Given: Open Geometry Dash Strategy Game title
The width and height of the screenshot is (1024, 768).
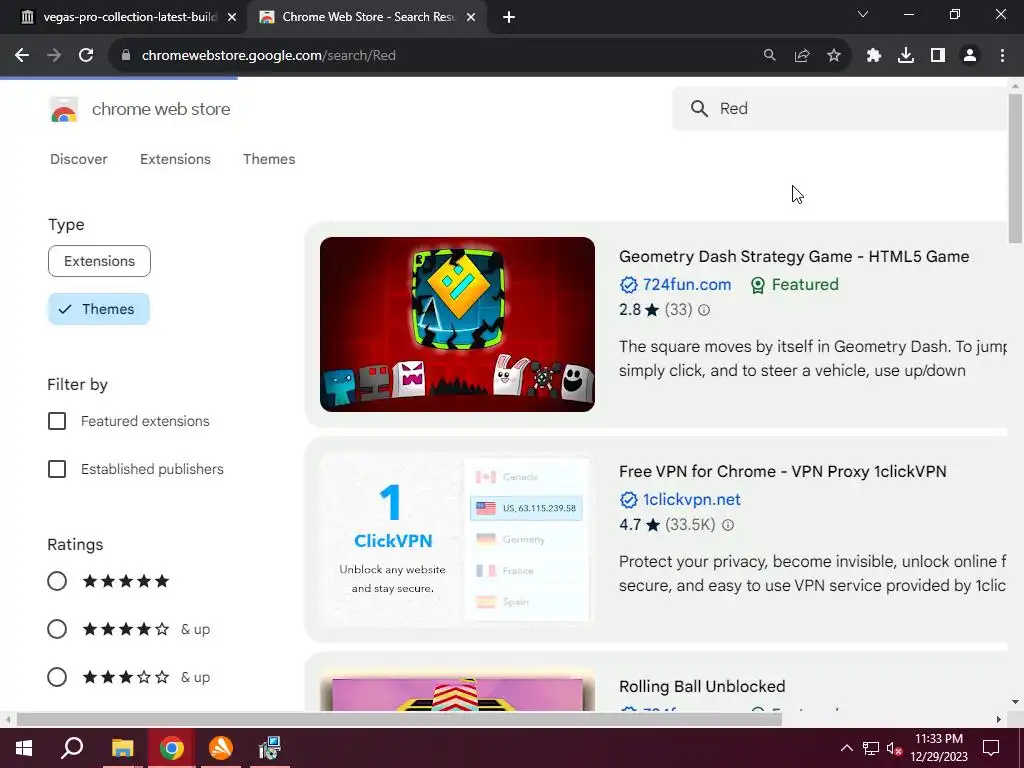Looking at the screenshot, I should tap(793, 257).
